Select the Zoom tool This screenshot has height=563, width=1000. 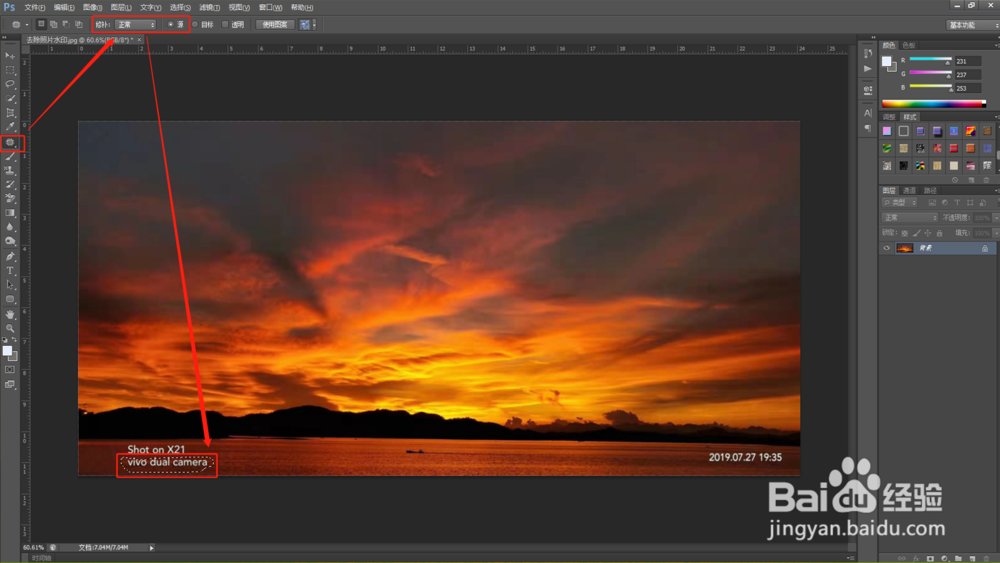(10, 328)
